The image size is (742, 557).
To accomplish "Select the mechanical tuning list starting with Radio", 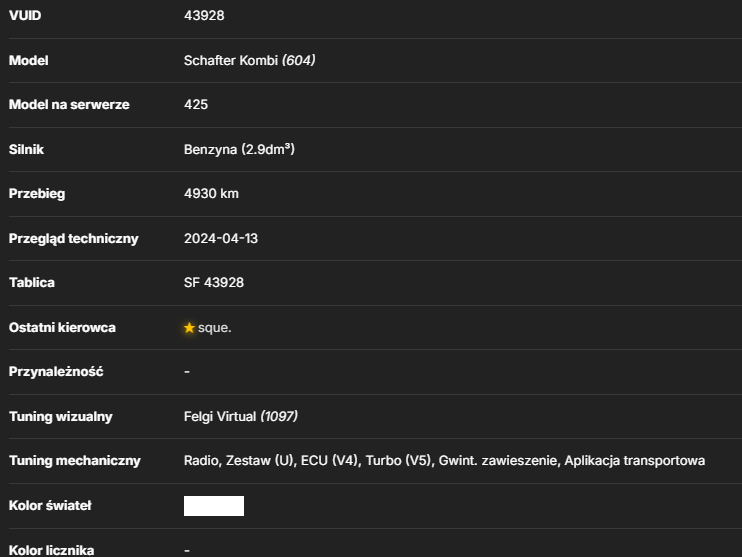I will point(444,460).
